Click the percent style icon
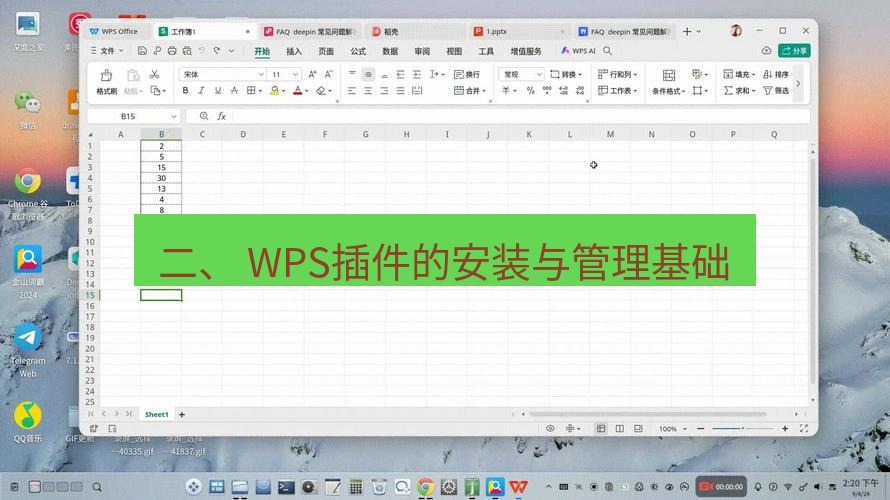This screenshot has width=890, height=500. point(530,91)
